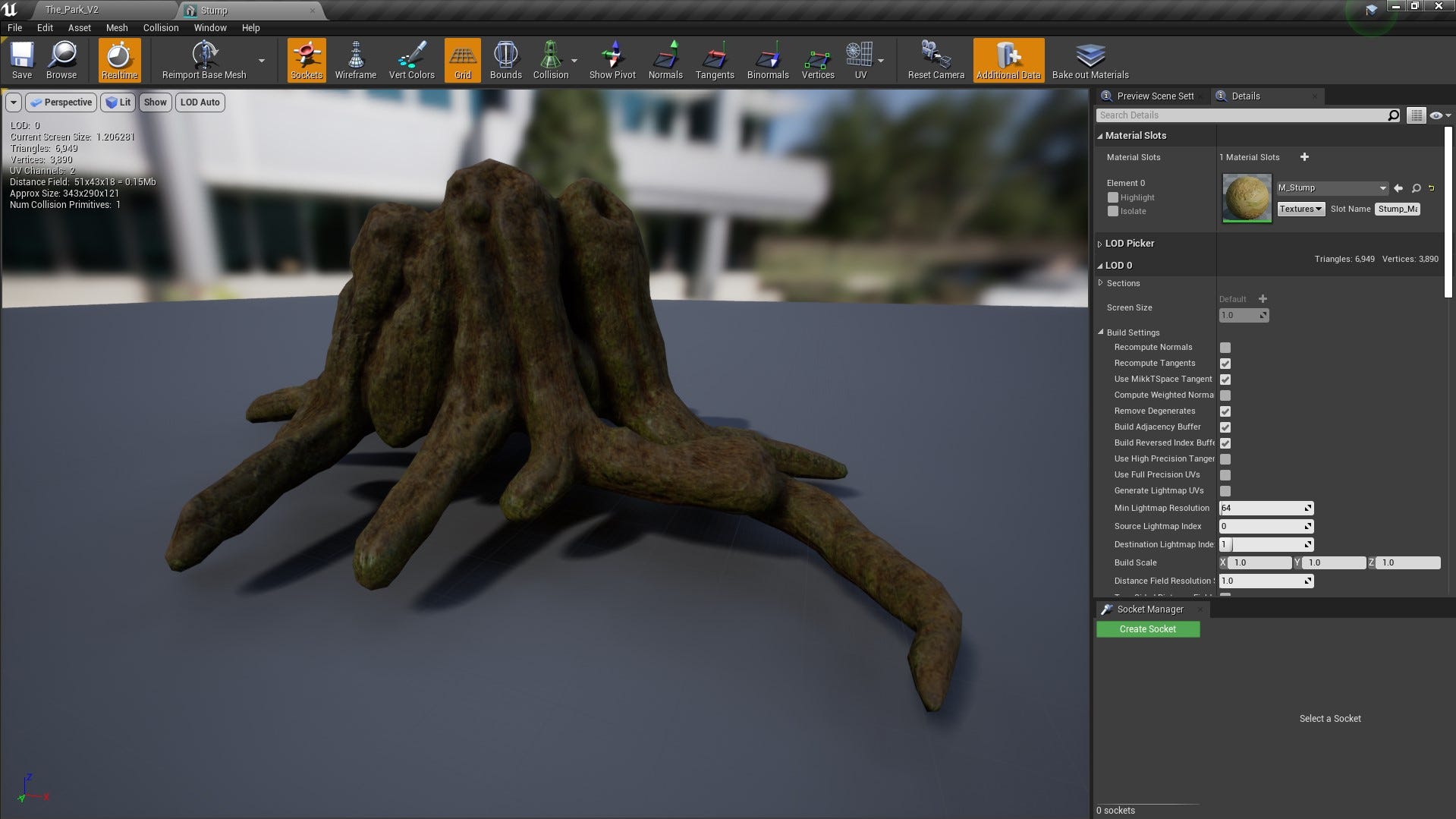Reset Camera using toolbar icon
The height and width of the screenshot is (819, 1456).
tap(936, 56)
